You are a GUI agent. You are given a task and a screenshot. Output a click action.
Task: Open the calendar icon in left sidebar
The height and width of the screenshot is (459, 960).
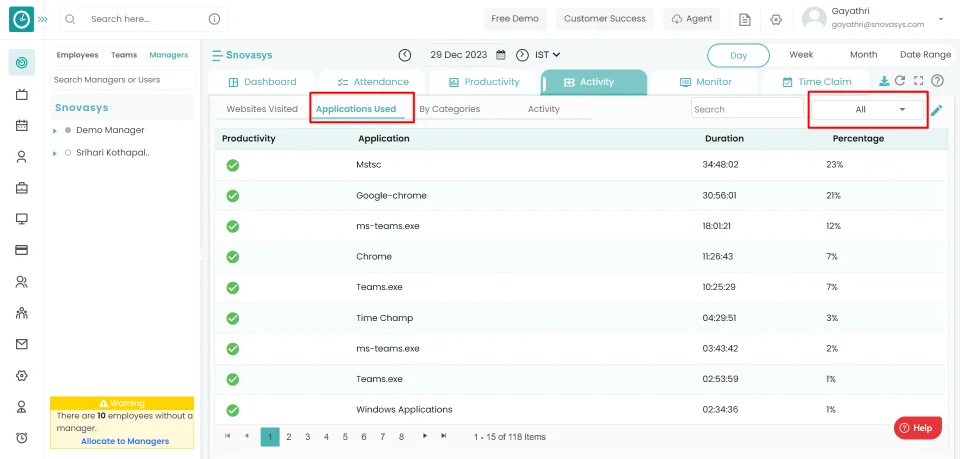pos(21,125)
